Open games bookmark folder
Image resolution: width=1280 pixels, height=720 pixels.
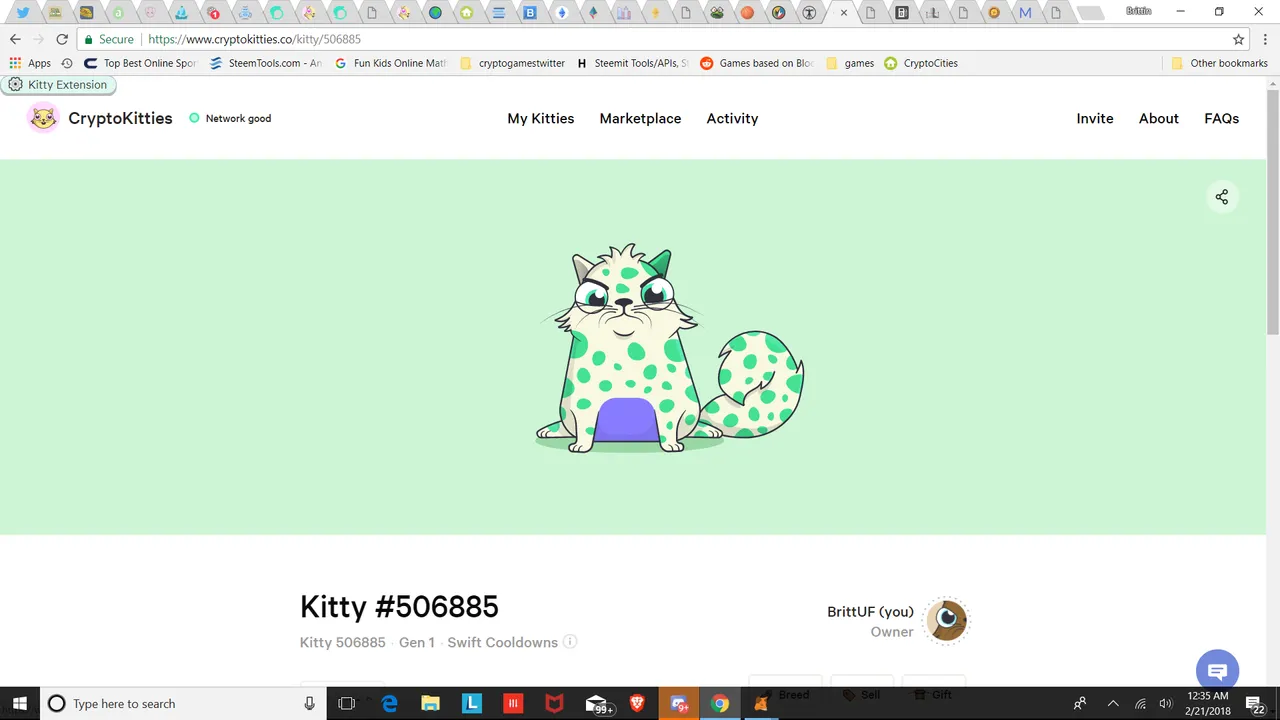[x=850, y=63]
